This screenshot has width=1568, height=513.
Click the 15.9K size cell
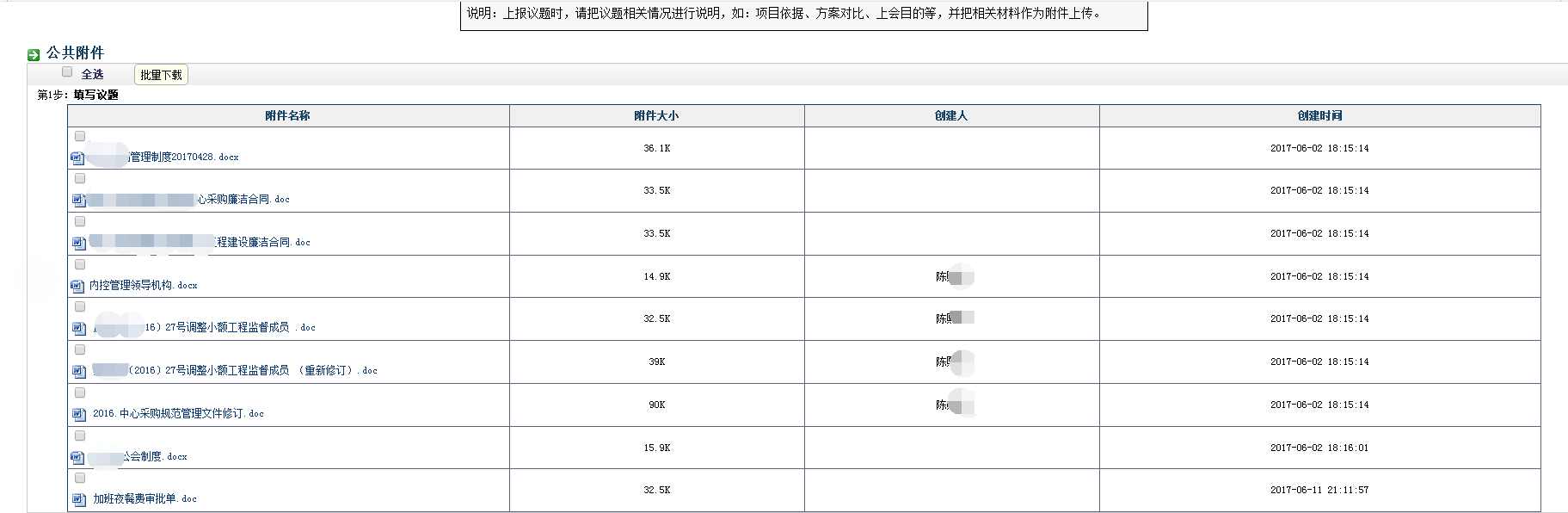[x=656, y=448]
